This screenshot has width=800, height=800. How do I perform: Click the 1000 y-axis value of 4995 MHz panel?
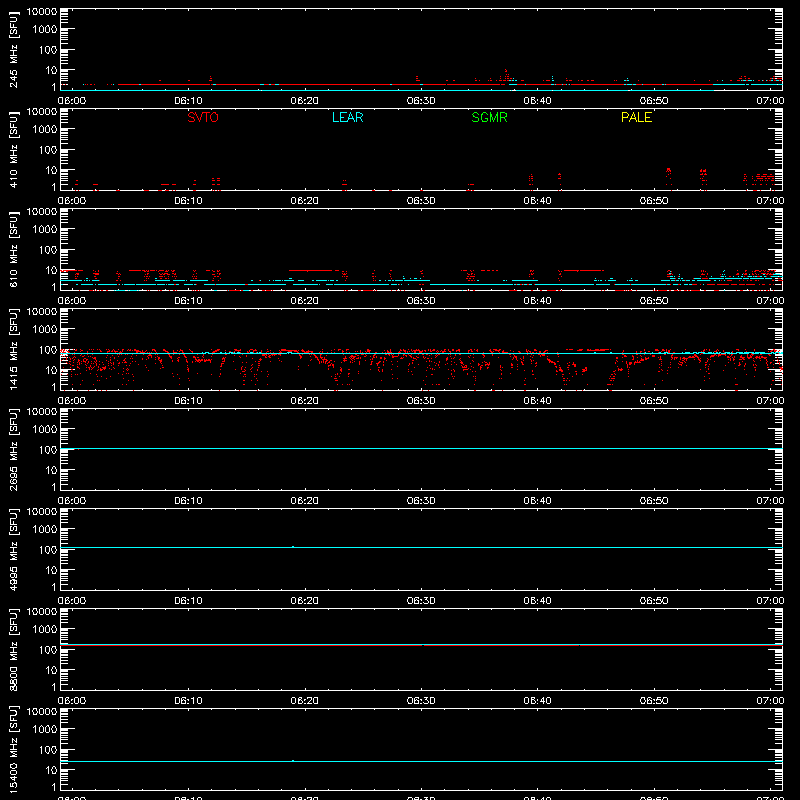point(45,530)
